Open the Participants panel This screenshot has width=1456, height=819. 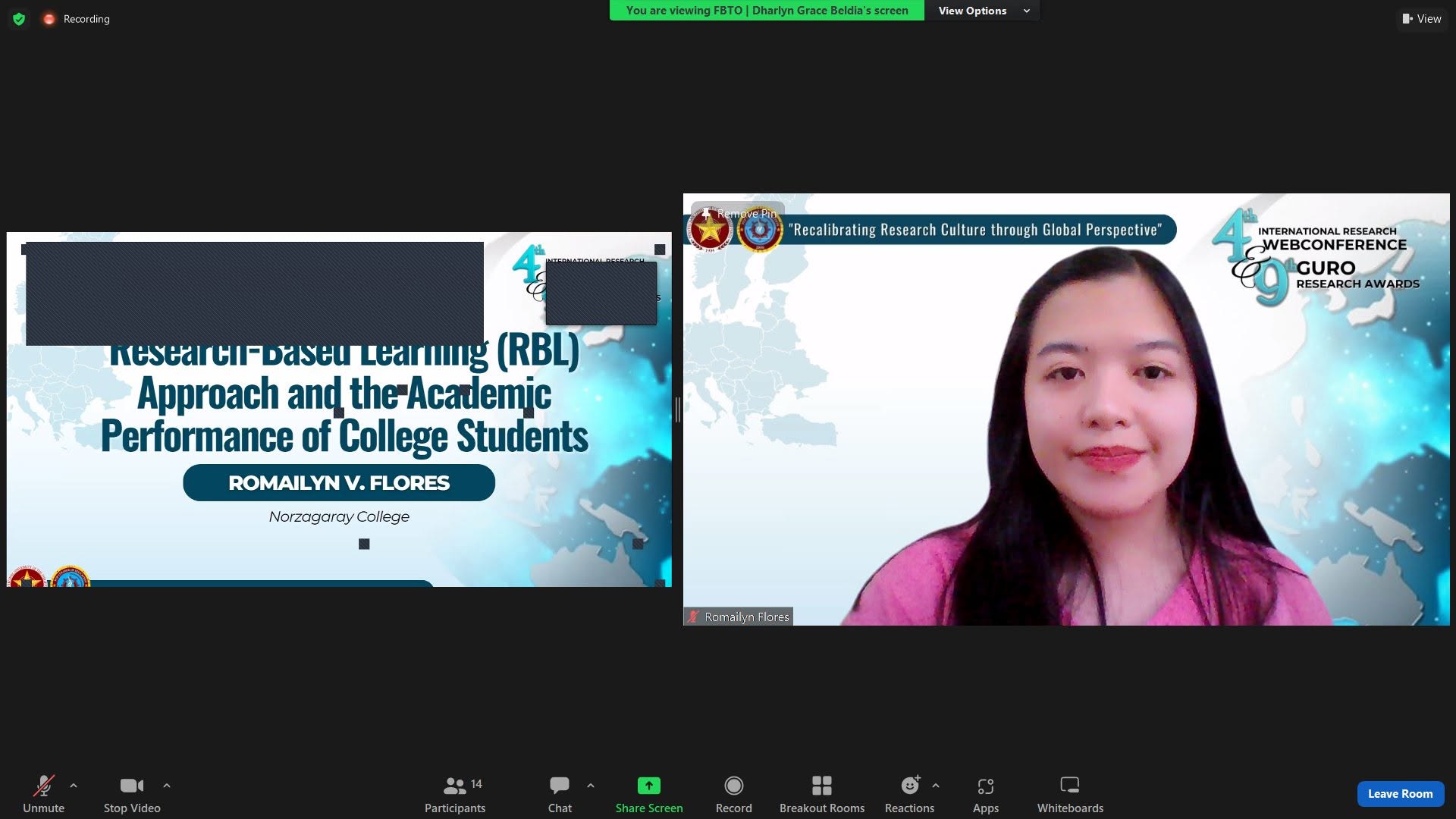(x=455, y=794)
